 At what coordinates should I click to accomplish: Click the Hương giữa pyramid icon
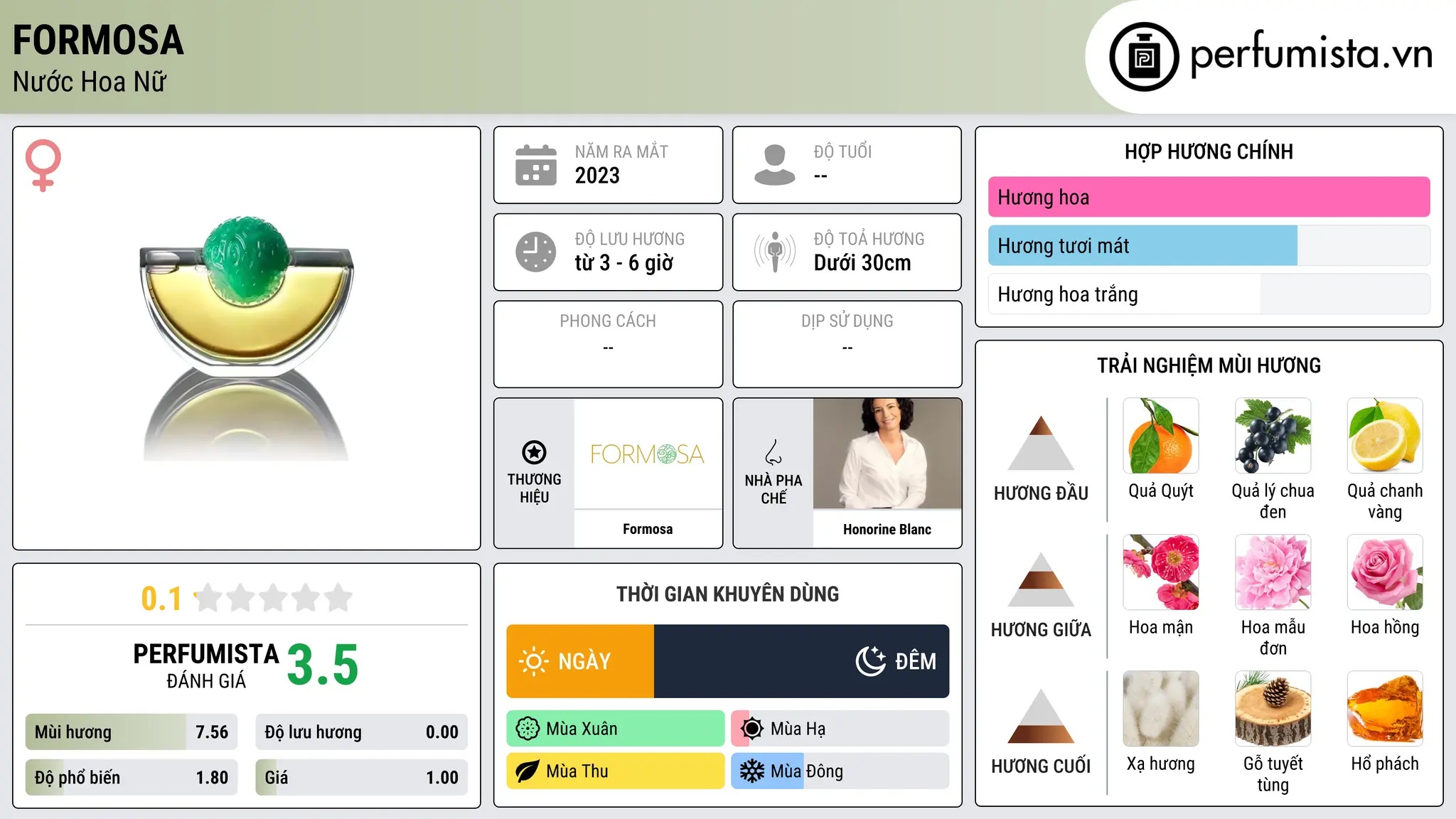pyautogui.click(x=1041, y=579)
